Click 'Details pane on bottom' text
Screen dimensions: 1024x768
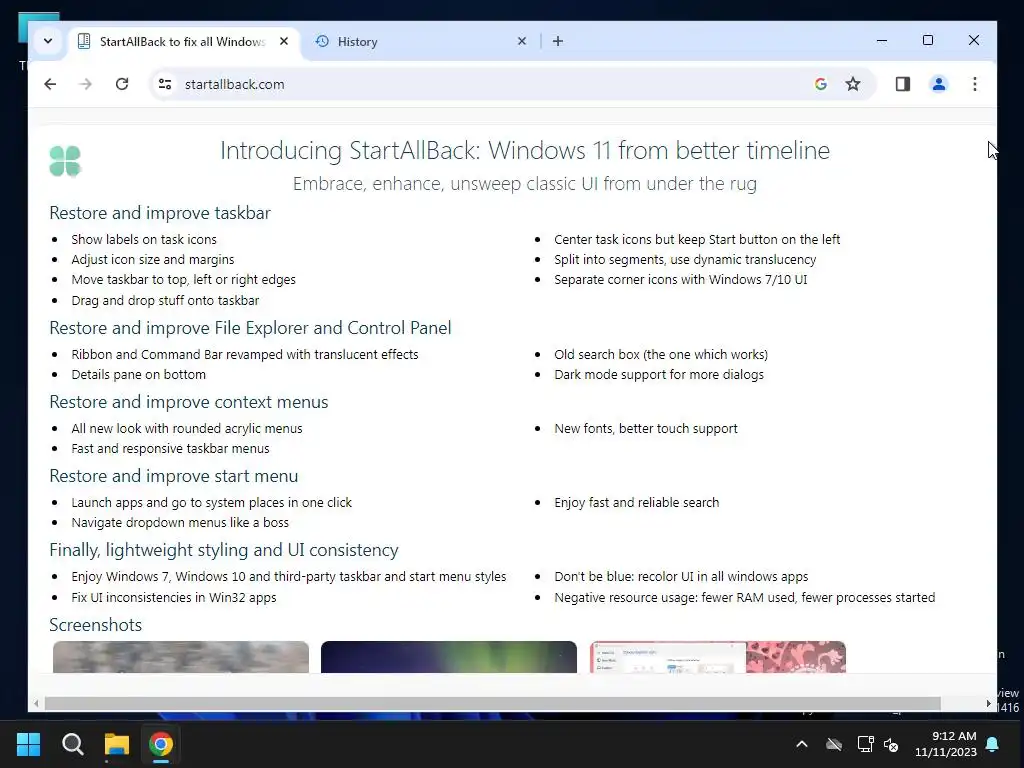[138, 374]
